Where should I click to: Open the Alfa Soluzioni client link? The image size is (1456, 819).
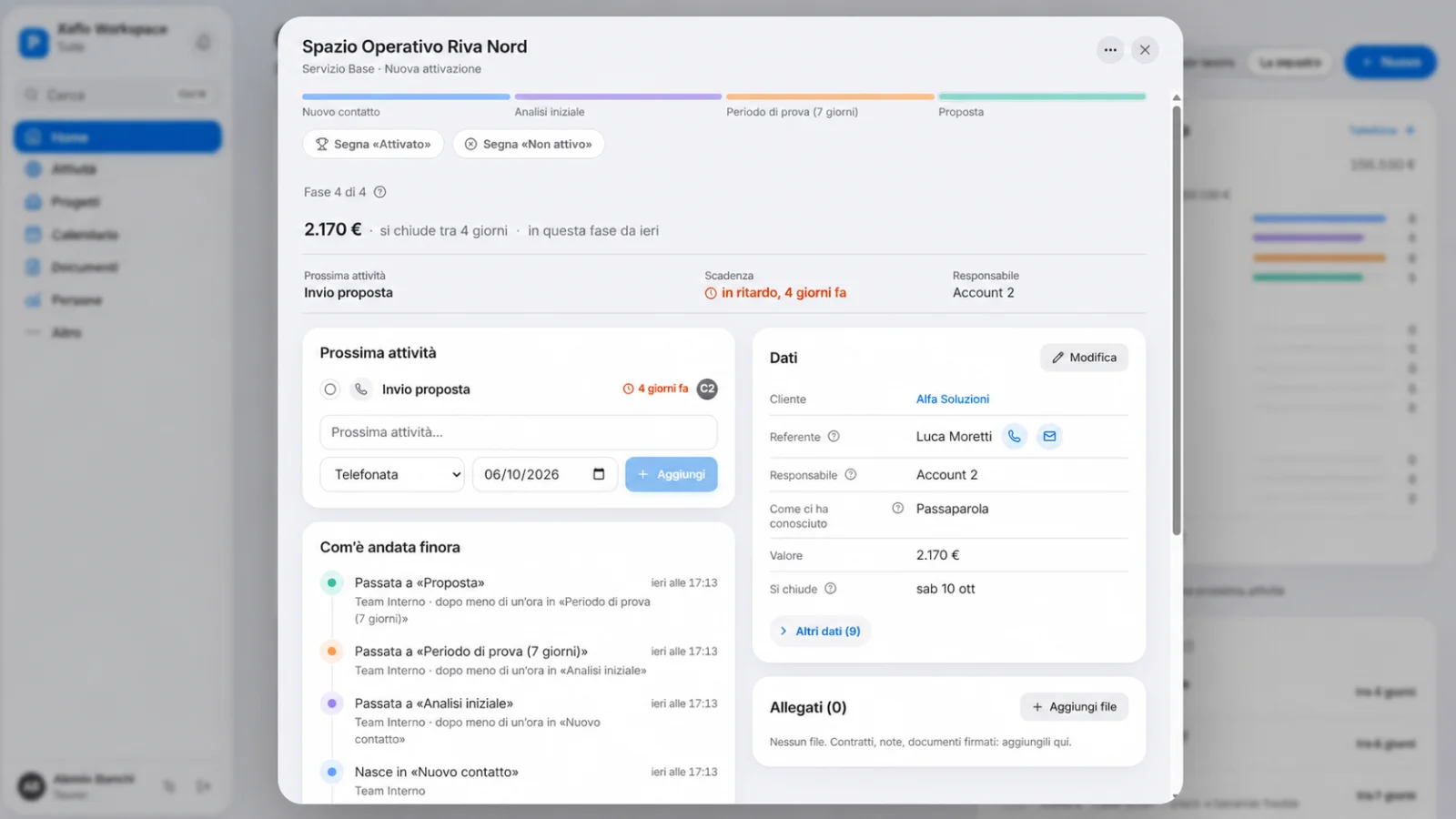pos(953,399)
